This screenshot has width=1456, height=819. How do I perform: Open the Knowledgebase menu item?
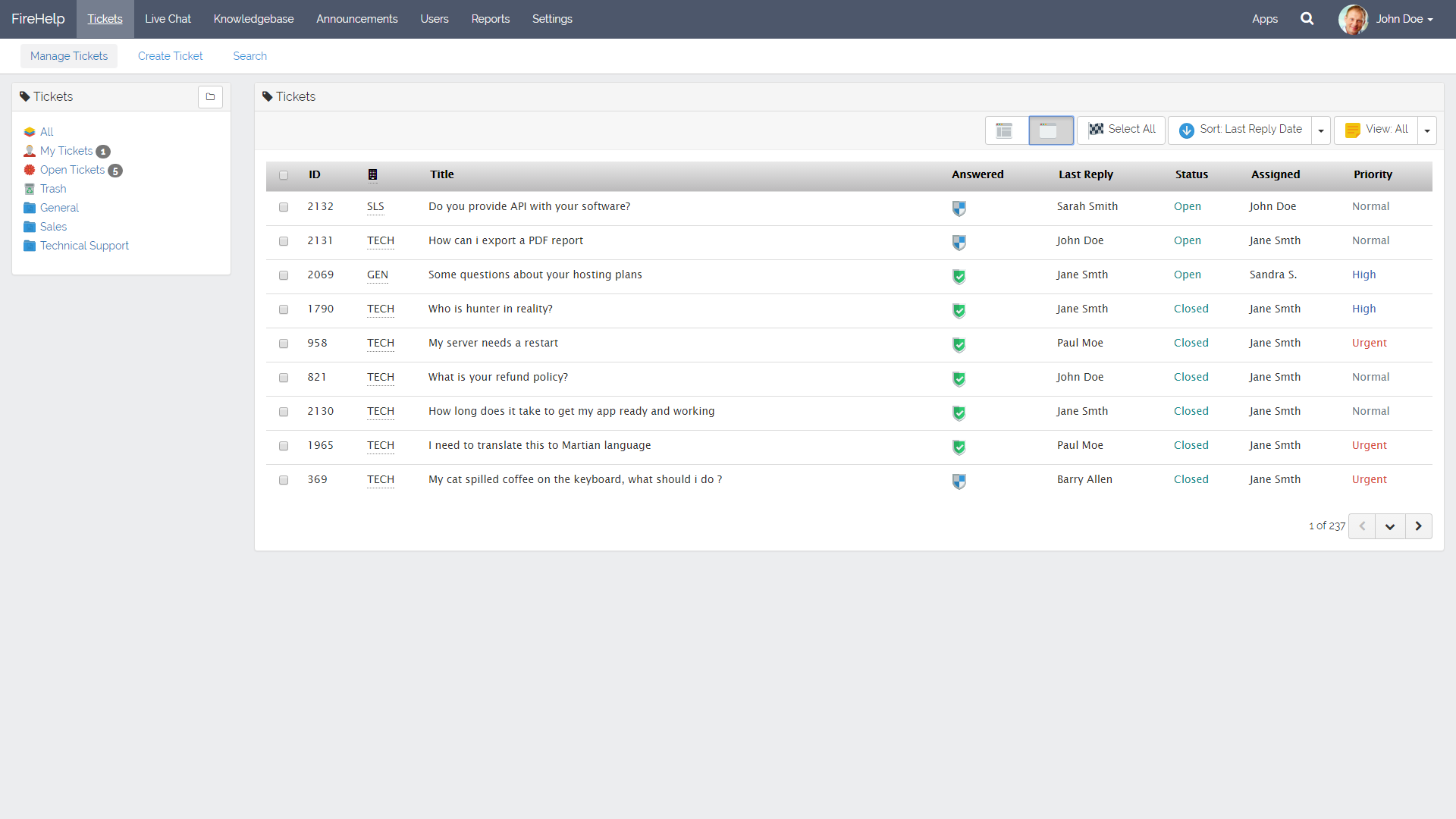253,19
